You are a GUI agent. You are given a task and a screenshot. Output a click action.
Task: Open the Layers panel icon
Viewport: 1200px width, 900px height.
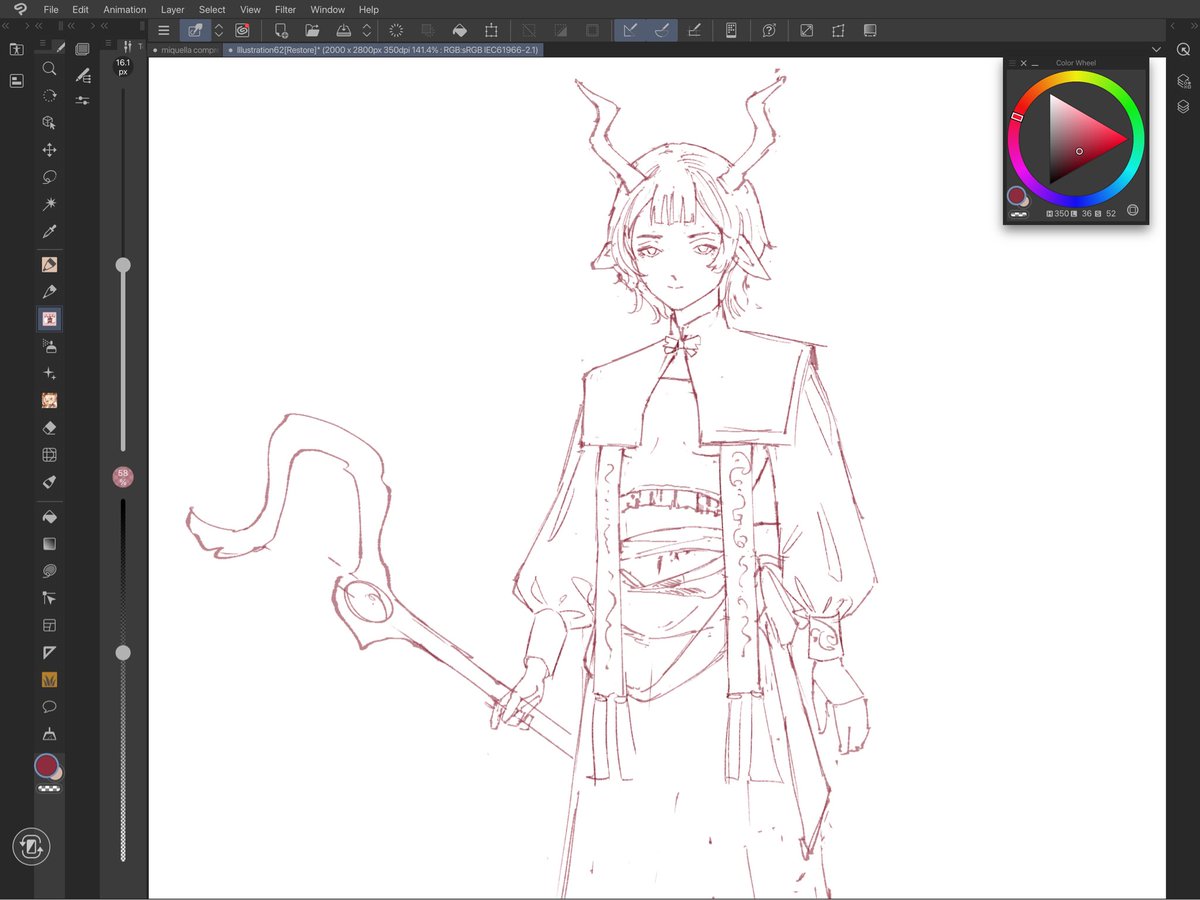pyautogui.click(x=1183, y=106)
